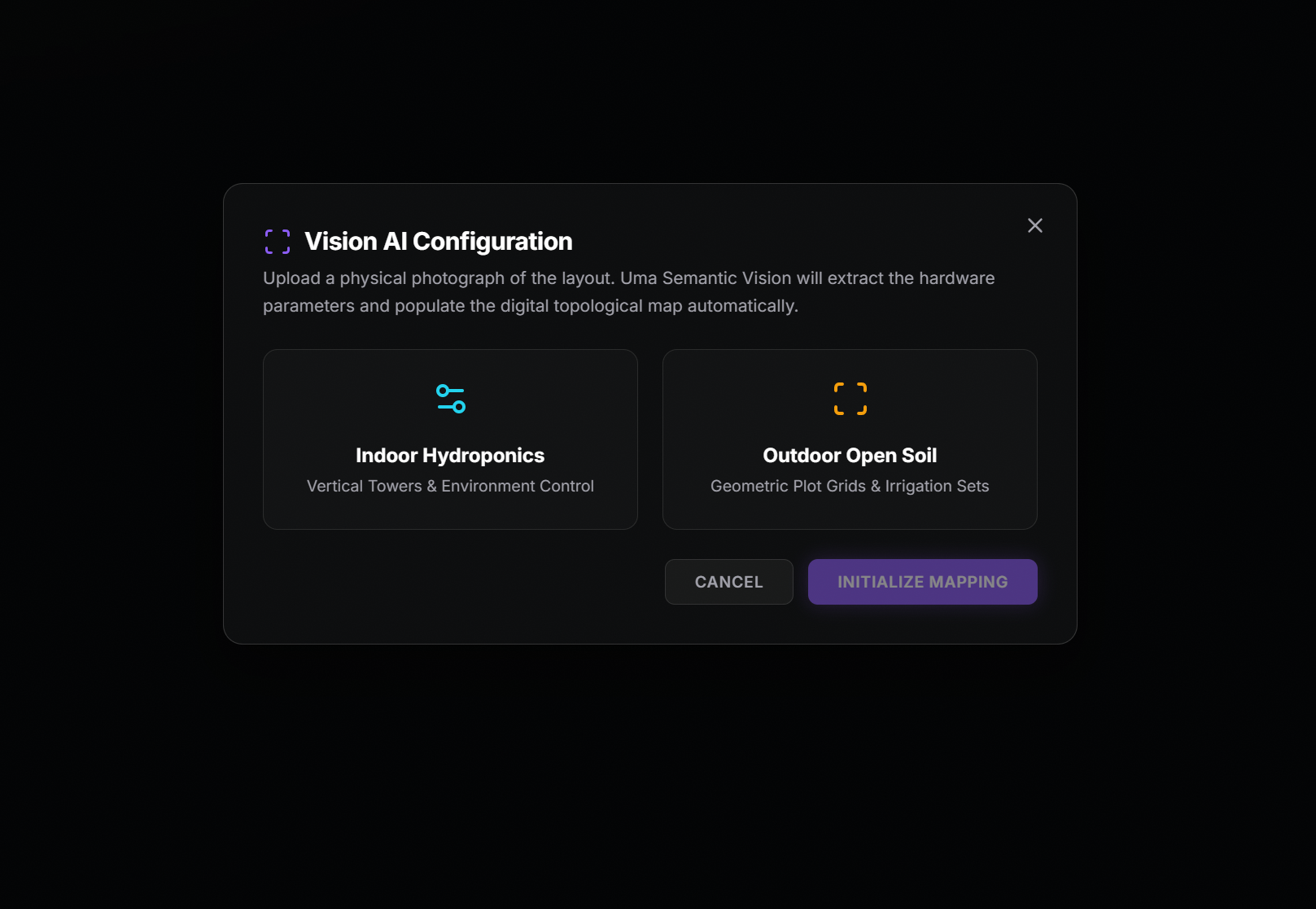Close the Vision AI Configuration dialog with the X
The image size is (1316, 909).
(1034, 225)
